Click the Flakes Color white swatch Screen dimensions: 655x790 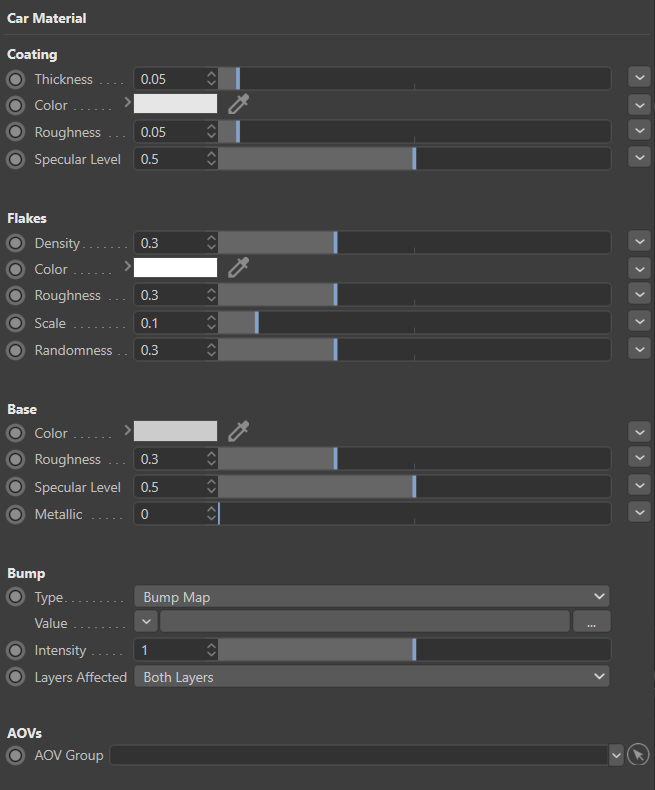(x=175, y=268)
